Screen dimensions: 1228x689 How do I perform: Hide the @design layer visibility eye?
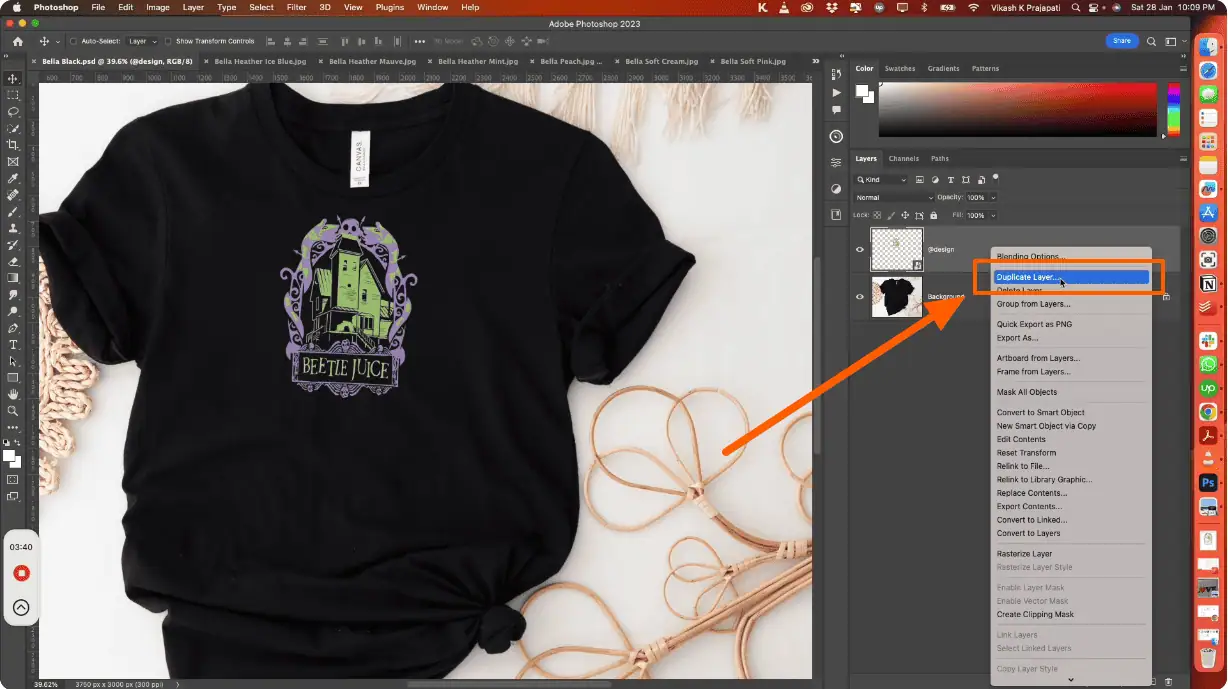[x=859, y=249]
